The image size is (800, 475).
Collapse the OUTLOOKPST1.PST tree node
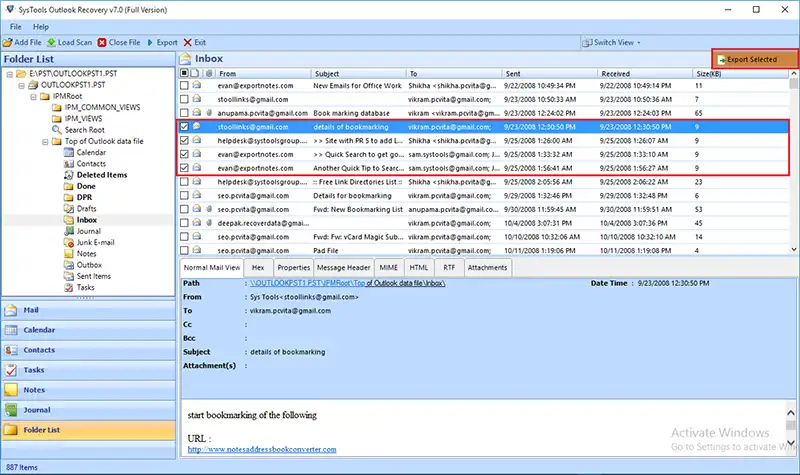21,85
